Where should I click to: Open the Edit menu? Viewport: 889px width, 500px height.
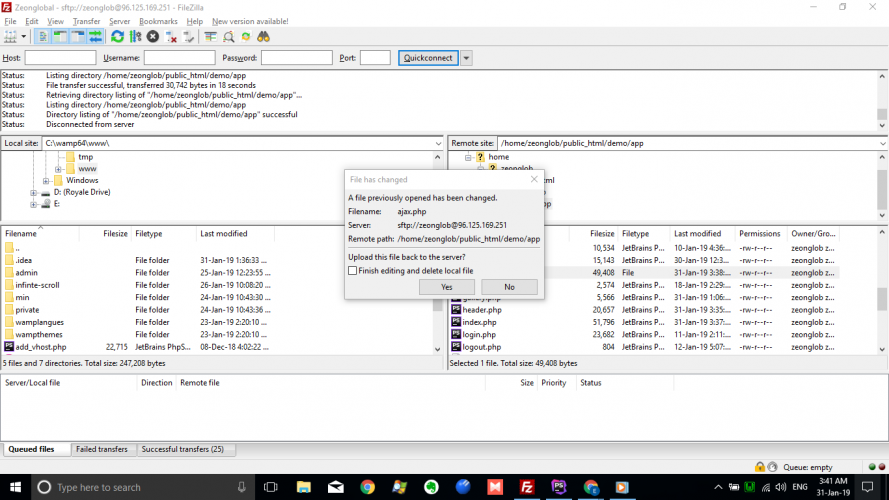[x=32, y=21]
